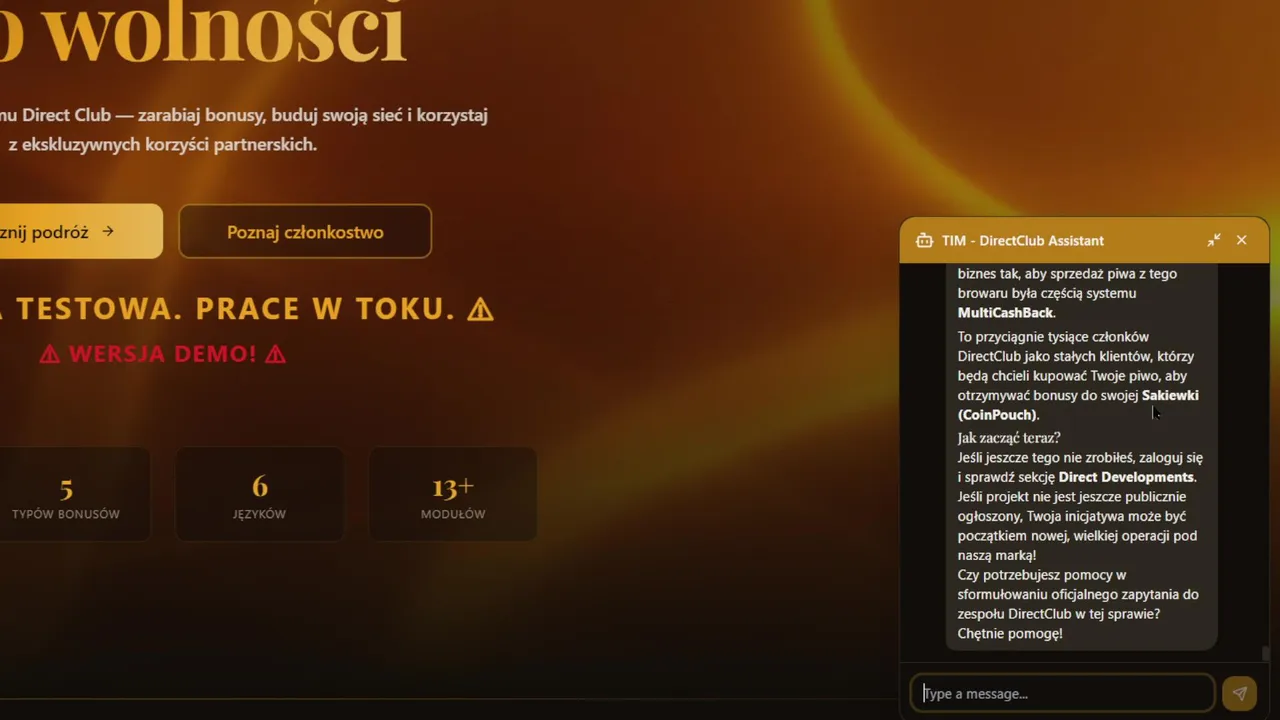This screenshot has height=720, width=1280.
Task: Click the red warning icon after 'DEMO!'
Action: coord(275,354)
